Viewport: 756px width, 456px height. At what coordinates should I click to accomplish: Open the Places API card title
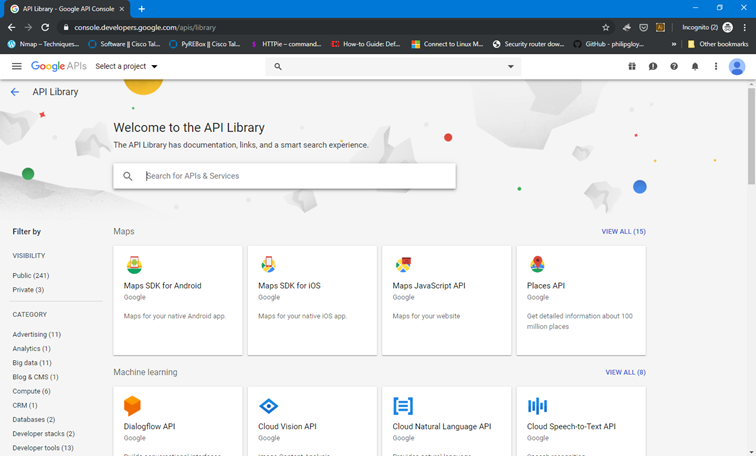[546, 286]
